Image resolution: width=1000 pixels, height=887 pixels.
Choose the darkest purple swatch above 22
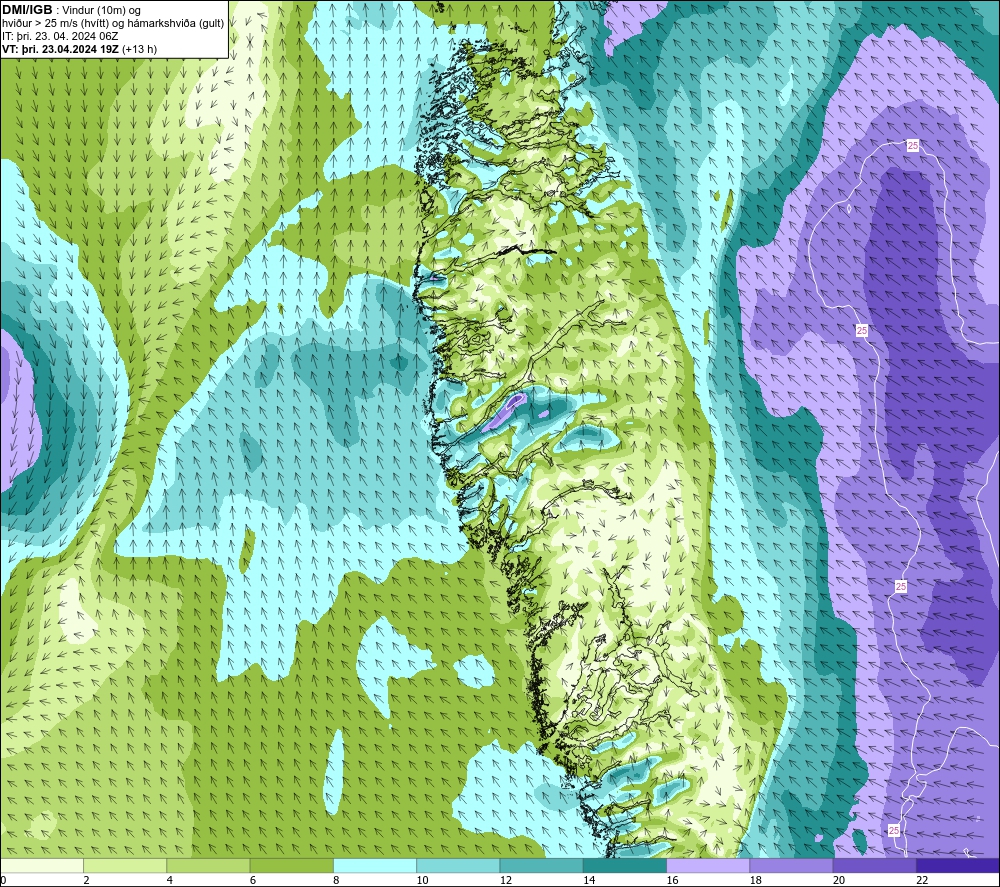point(958,865)
